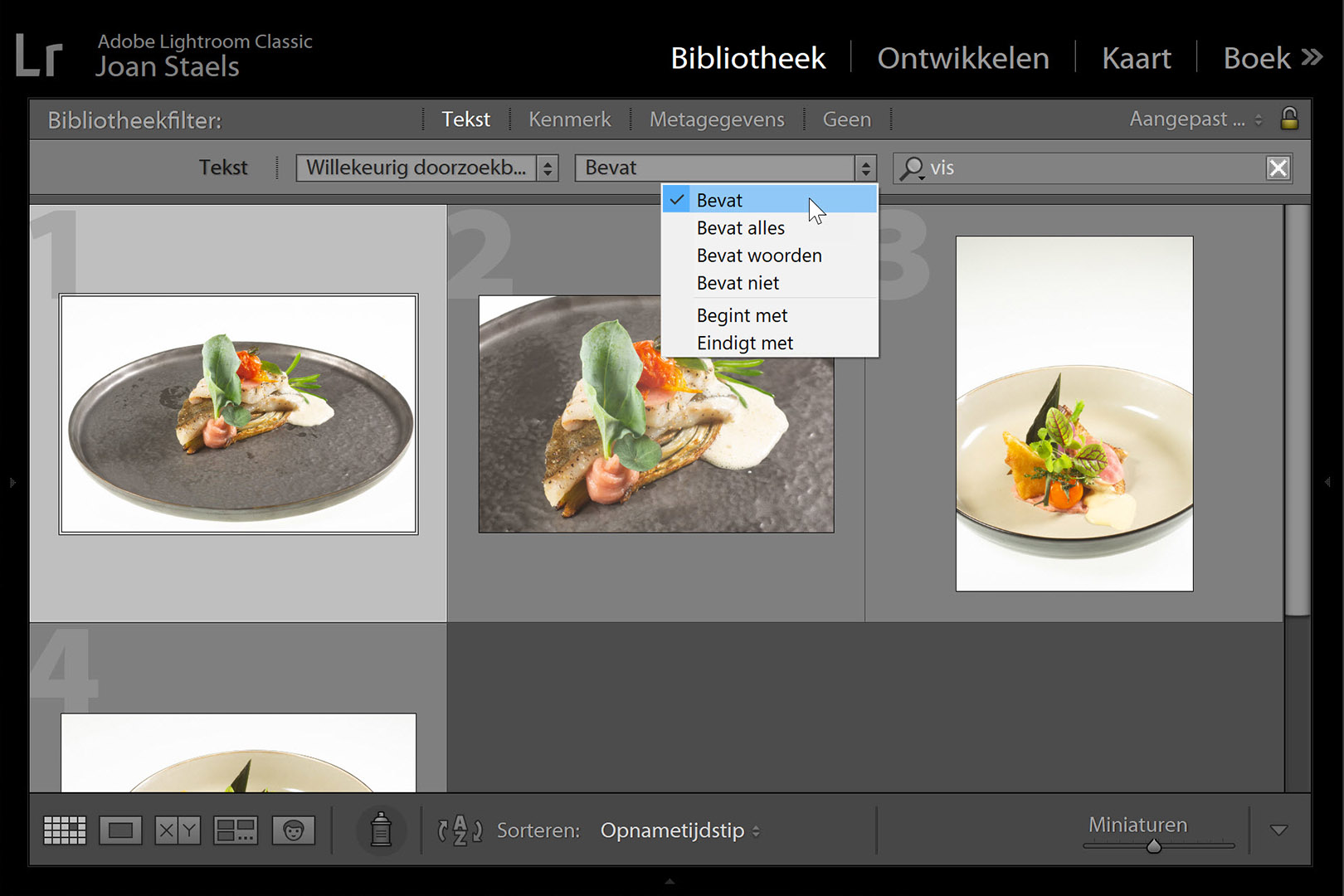Switch to Grid view icon
The height and width of the screenshot is (896, 1344).
pos(65,830)
